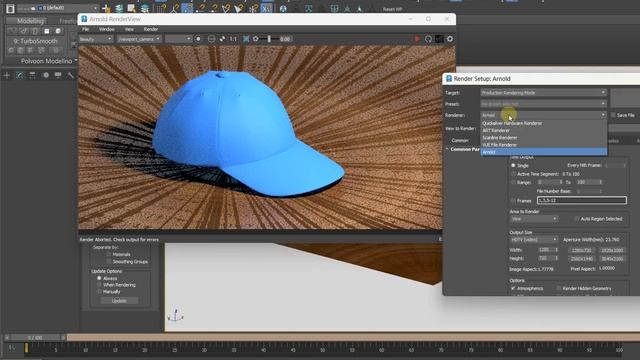Viewport: 640px width, 360px height.
Task: Click the highlighted snaps toggle icon
Action: (187, 8)
